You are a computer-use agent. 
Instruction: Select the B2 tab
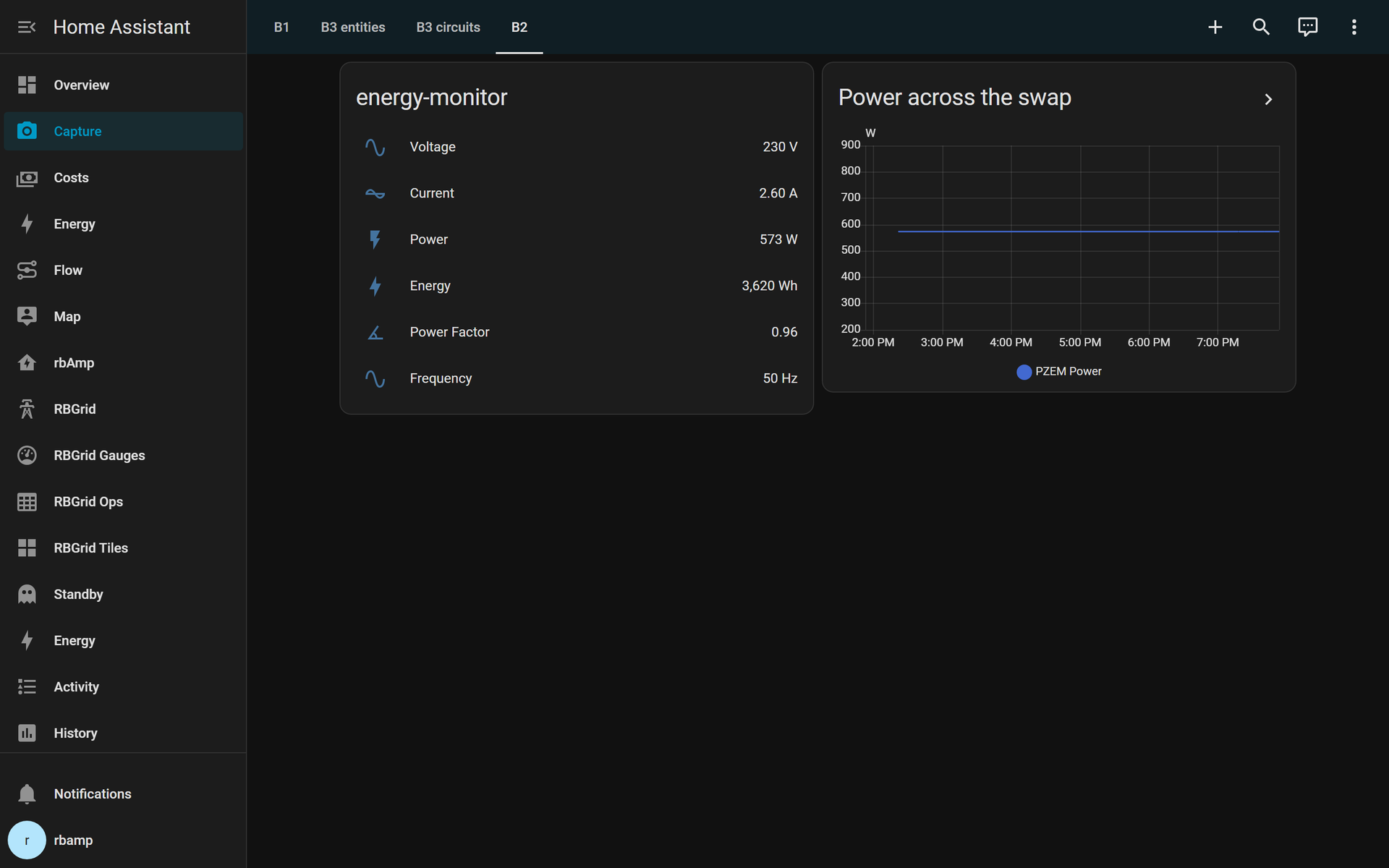519,27
